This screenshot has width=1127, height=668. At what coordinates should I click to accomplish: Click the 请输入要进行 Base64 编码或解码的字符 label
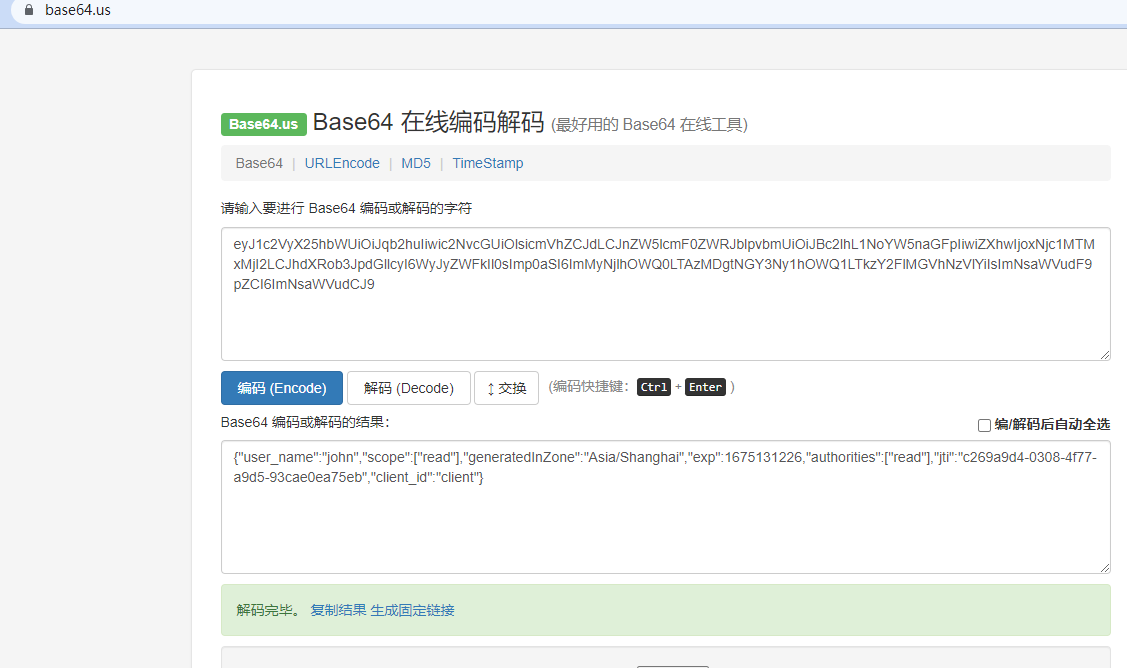[x=346, y=209]
